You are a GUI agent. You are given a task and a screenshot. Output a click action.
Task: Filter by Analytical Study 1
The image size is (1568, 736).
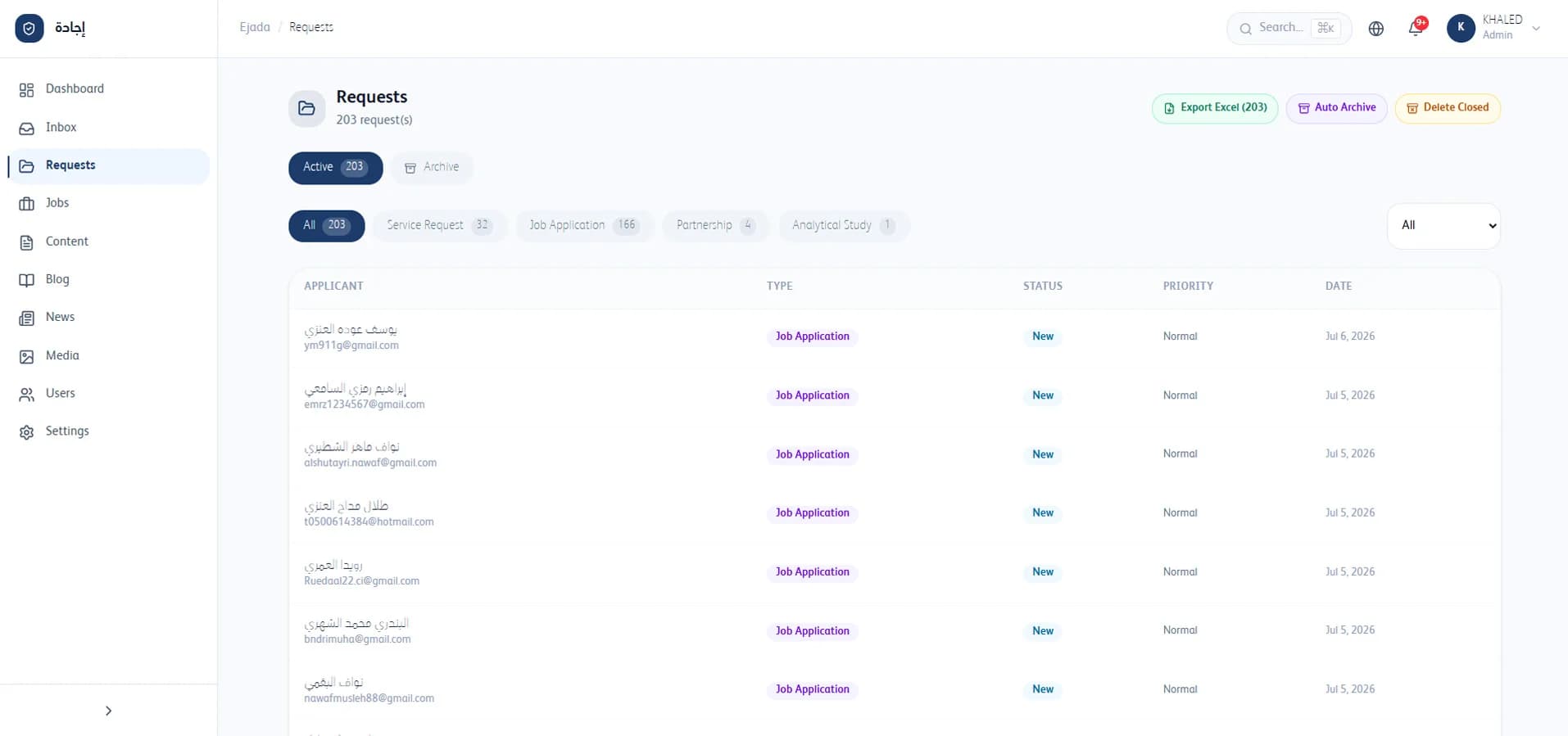pyautogui.click(x=843, y=225)
